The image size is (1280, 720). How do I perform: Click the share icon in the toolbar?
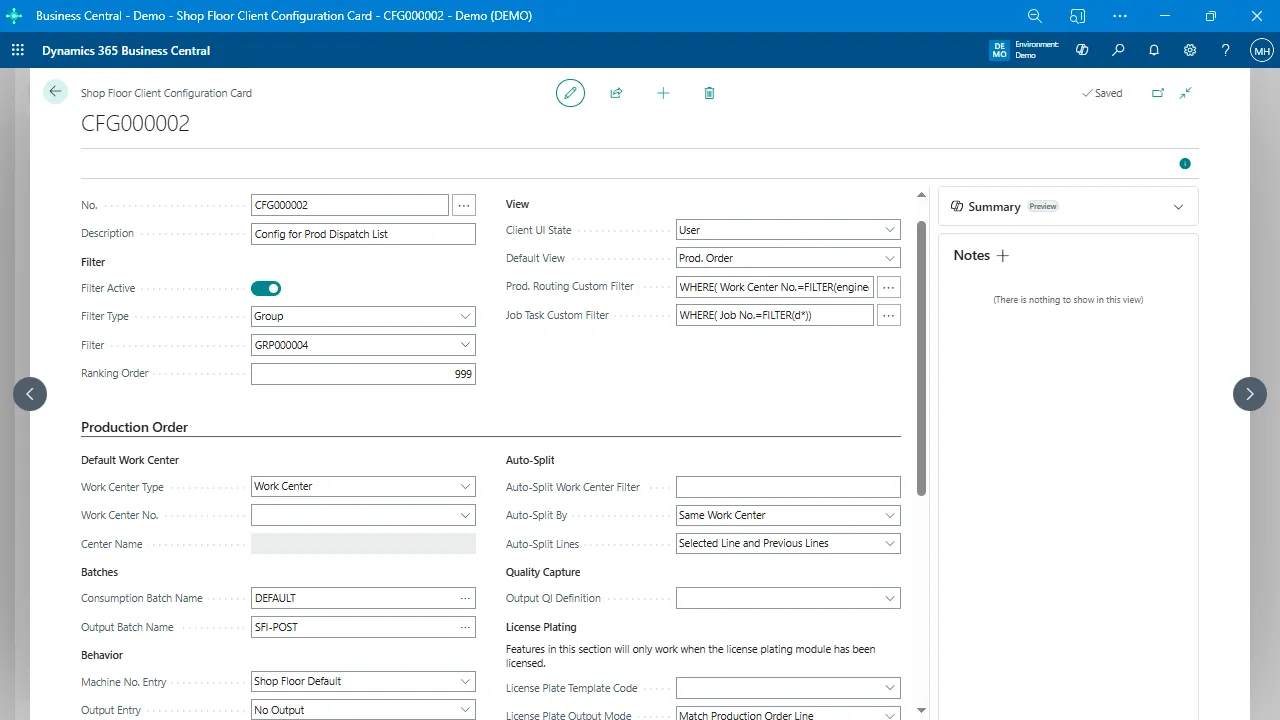point(616,93)
